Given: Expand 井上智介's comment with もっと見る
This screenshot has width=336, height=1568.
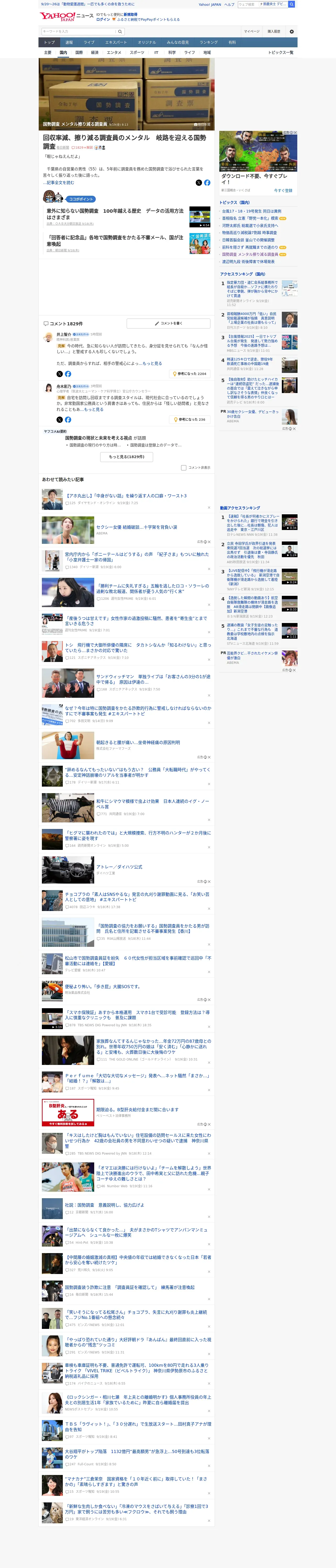Looking at the screenshot, I should point(153,364).
